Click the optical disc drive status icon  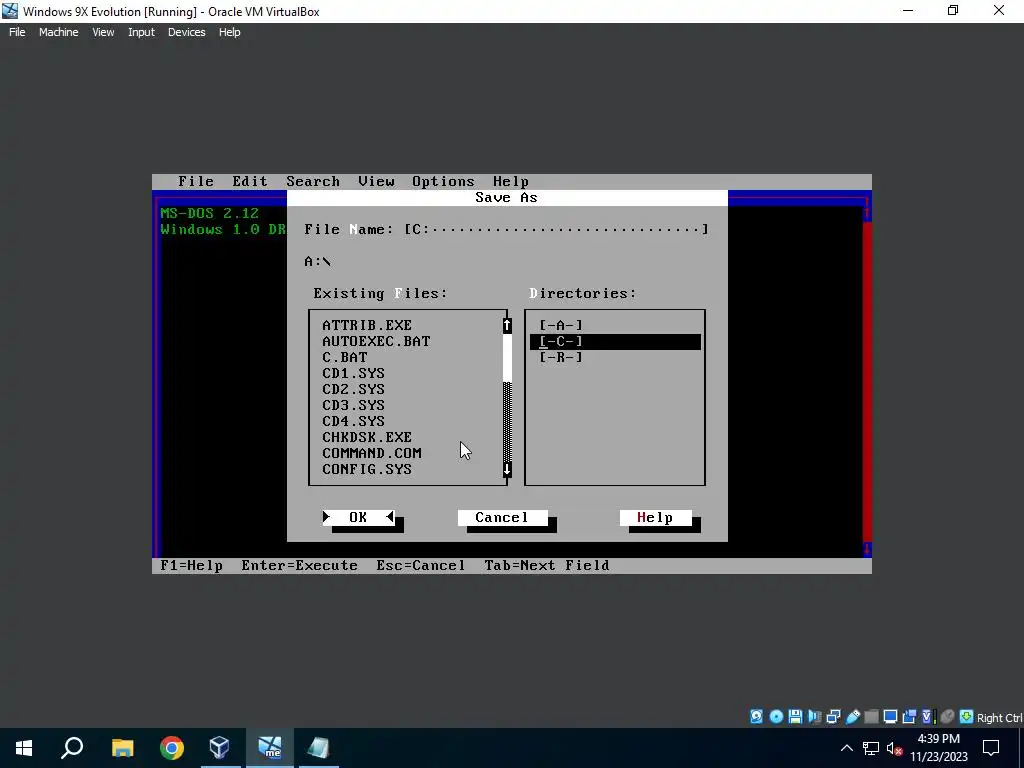776,716
